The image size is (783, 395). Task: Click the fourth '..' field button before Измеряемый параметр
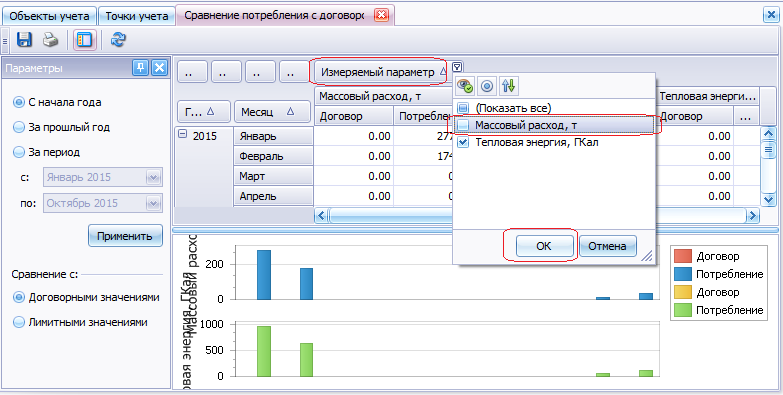click(x=294, y=72)
